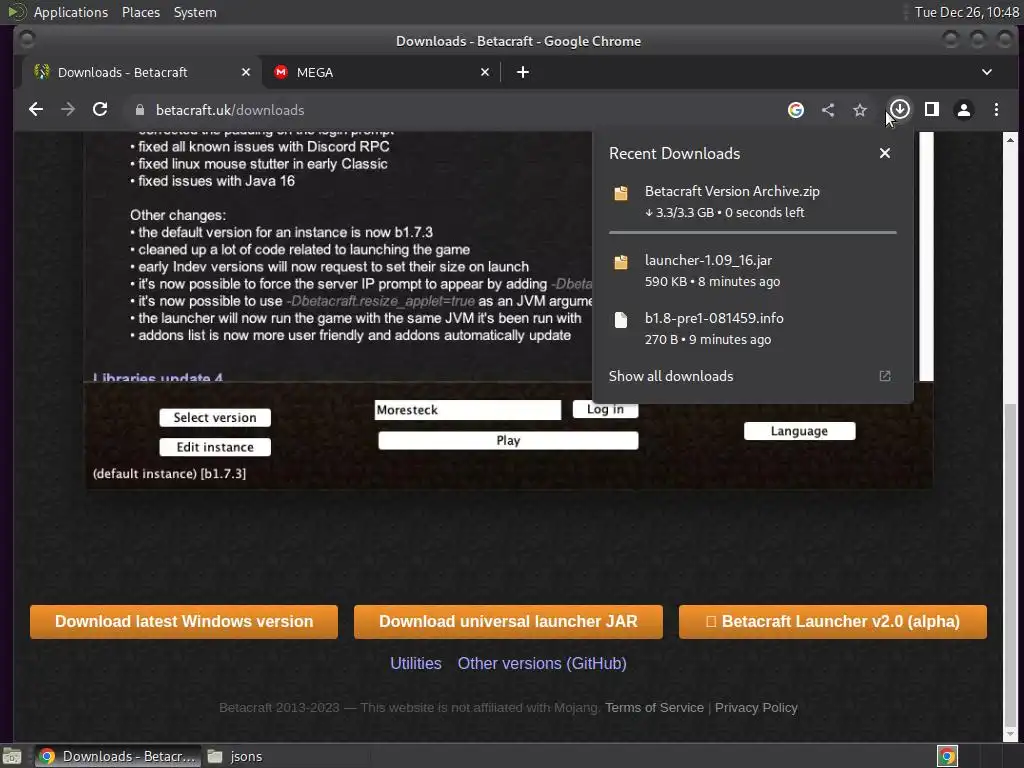Close the Downloads - Betacraft tab
Screen dimensions: 1024x768
click(246, 72)
